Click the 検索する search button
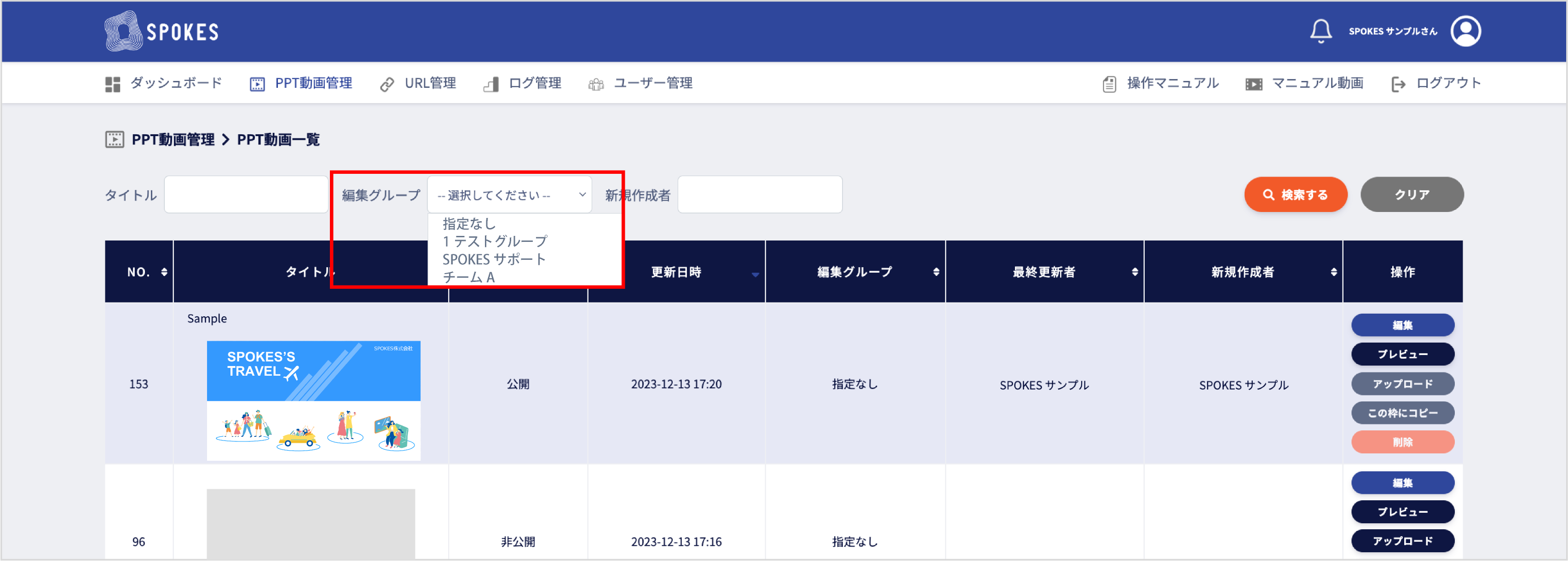The width and height of the screenshot is (1568, 561). pyautogui.click(x=1295, y=195)
